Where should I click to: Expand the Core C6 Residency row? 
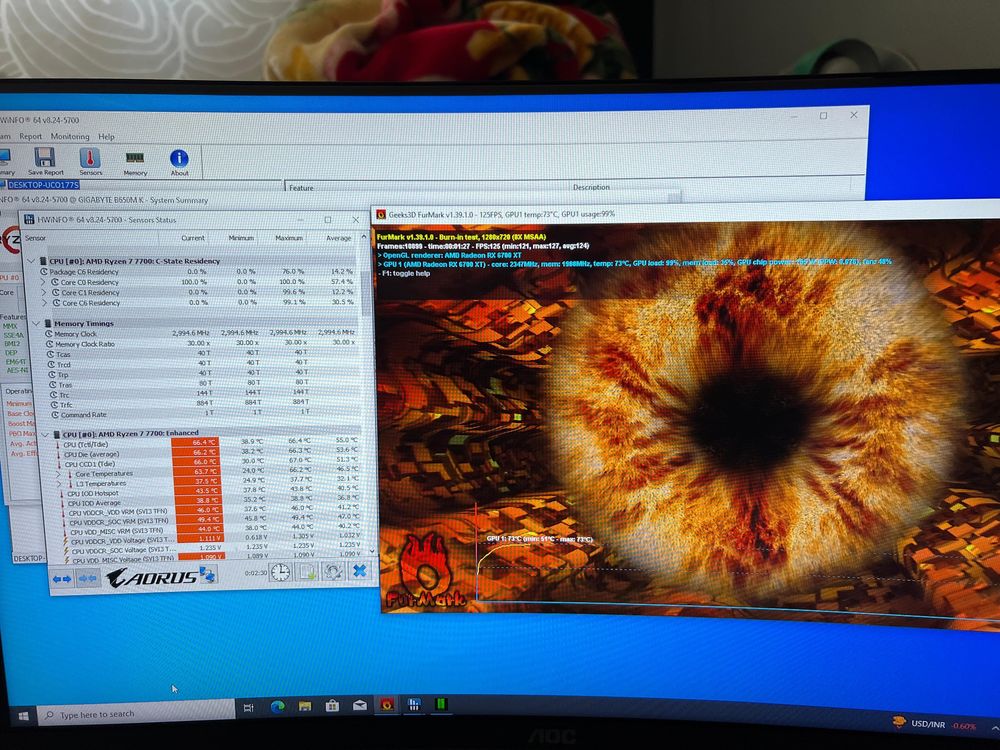coord(45,303)
